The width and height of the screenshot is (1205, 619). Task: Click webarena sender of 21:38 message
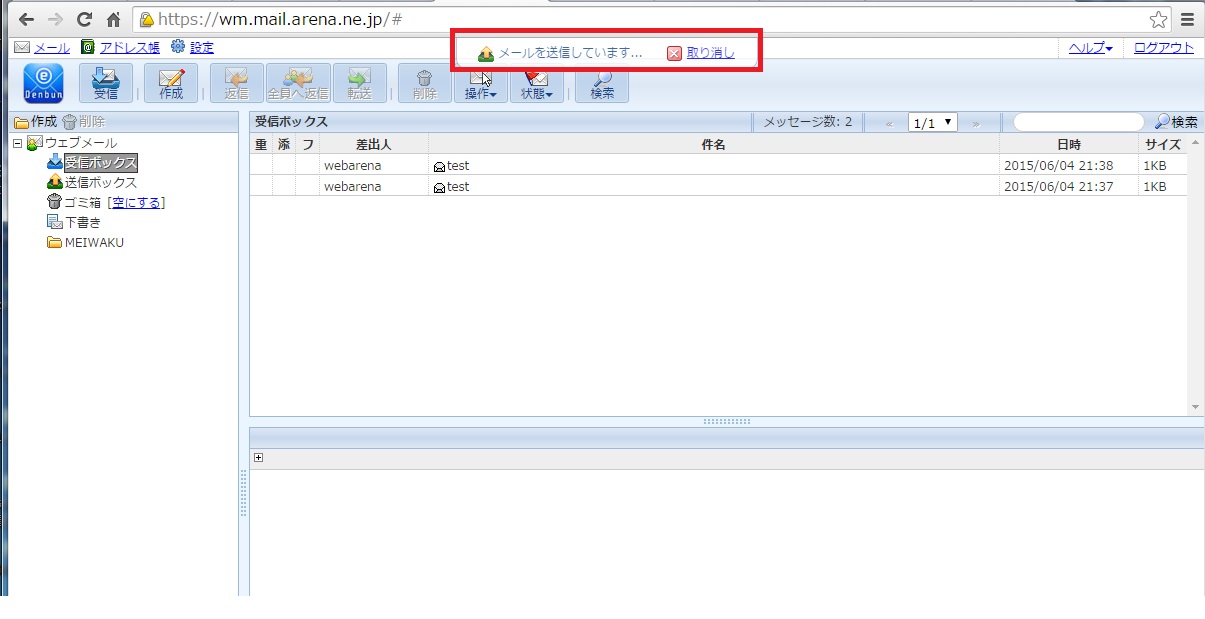point(352,165)
